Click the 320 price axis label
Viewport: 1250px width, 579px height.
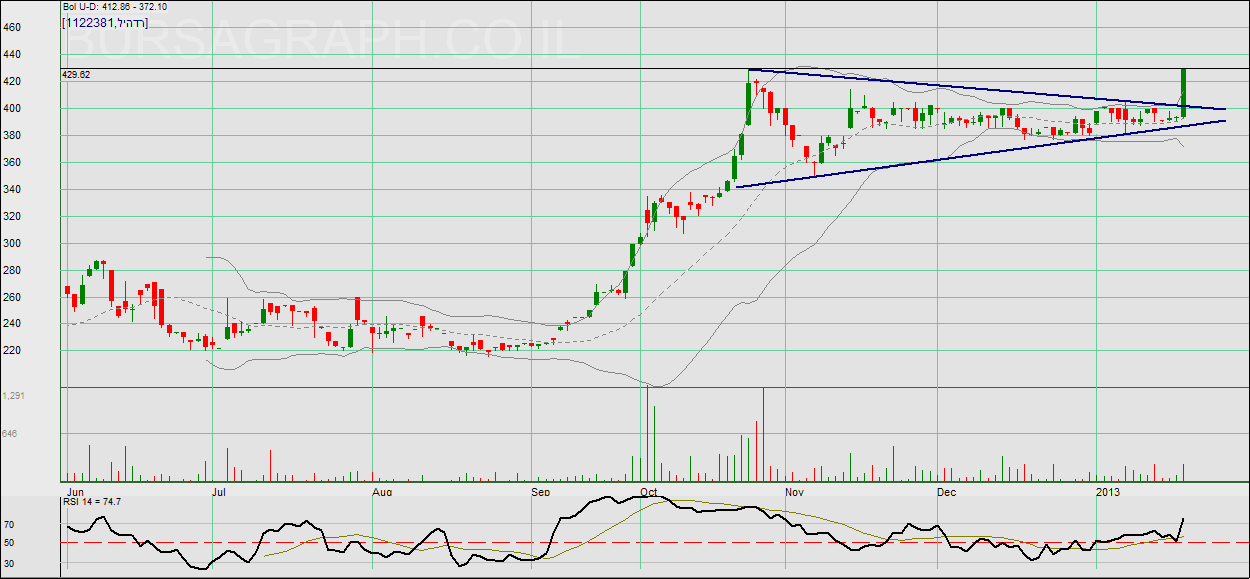click(12, 216)
